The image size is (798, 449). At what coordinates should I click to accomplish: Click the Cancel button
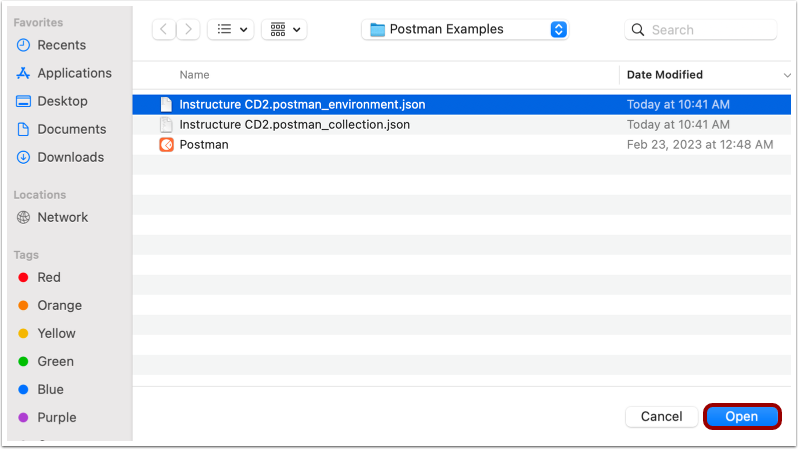[x=662, y=416]
